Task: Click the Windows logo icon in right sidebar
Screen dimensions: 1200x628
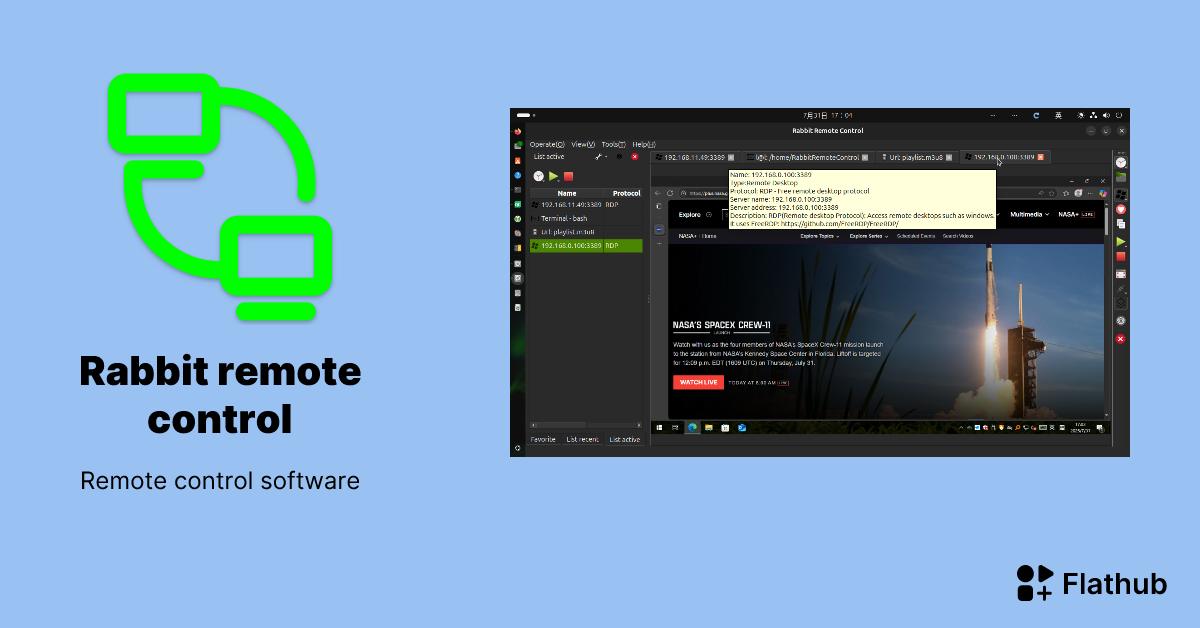Action: coord(1118,193)
